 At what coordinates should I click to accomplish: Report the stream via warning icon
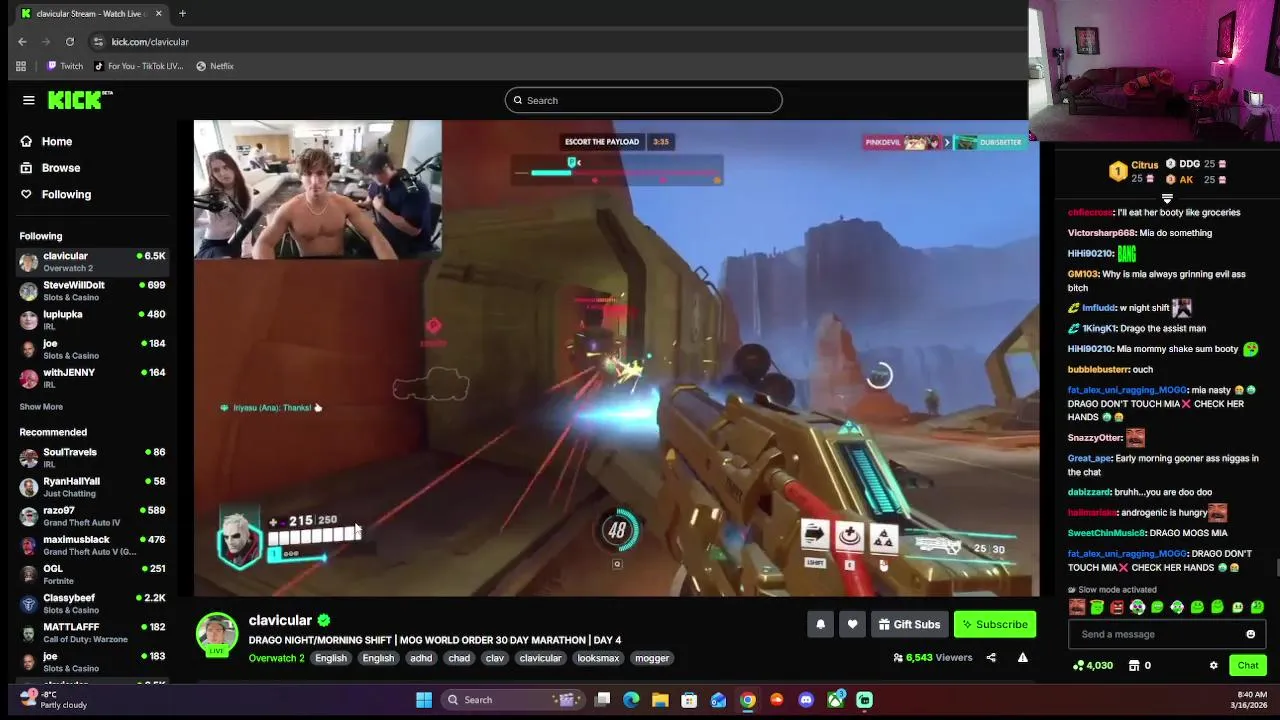(1022, 658)
